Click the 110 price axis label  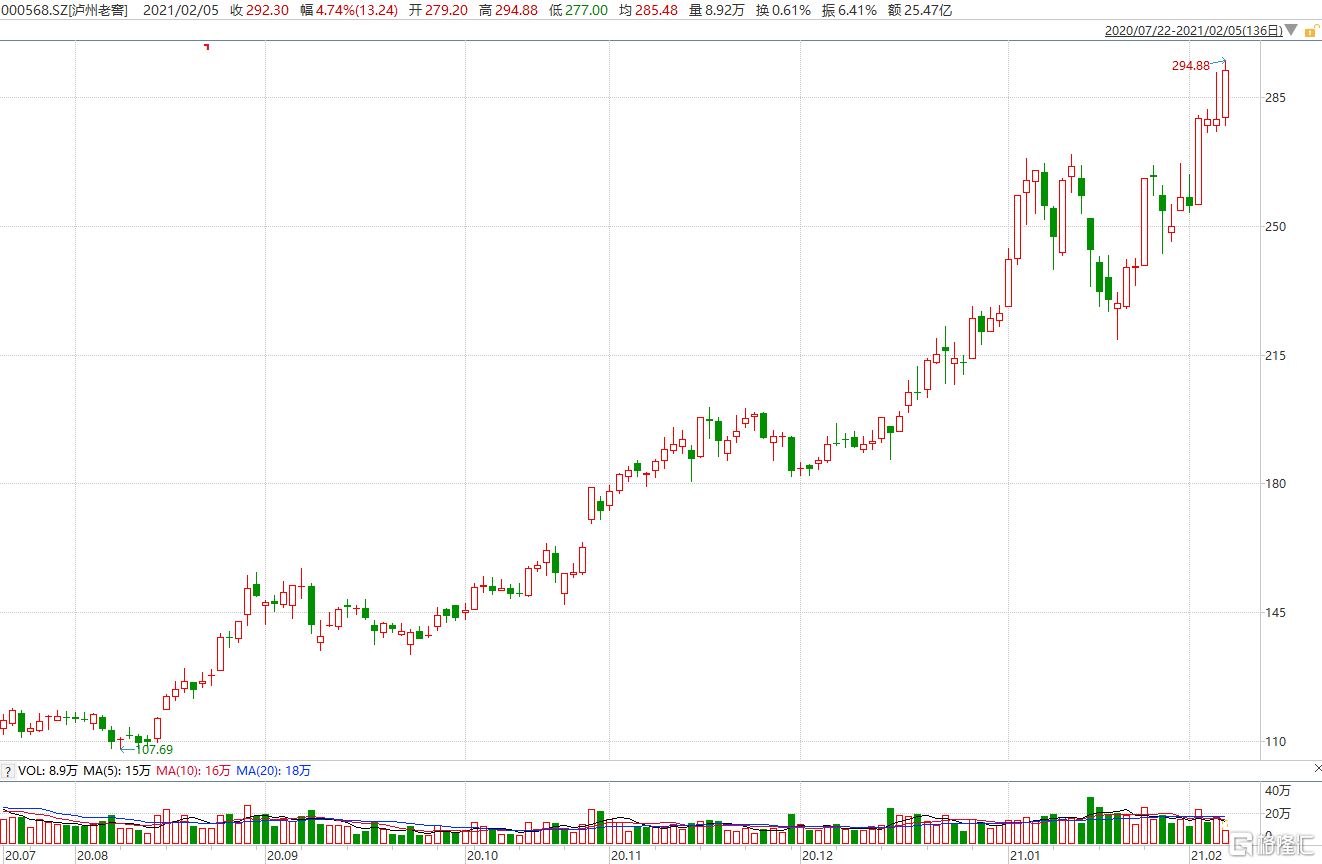[x=1275, y=742]
